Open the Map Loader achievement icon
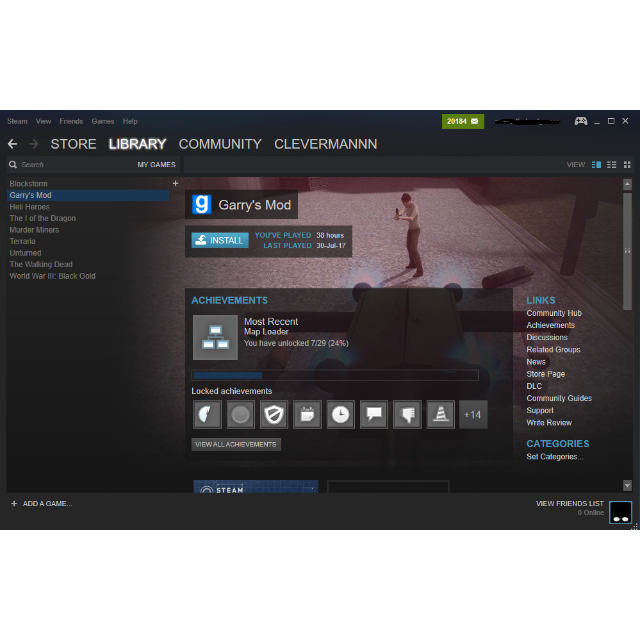This screenshot has height=640, width=640. point(216,337)
